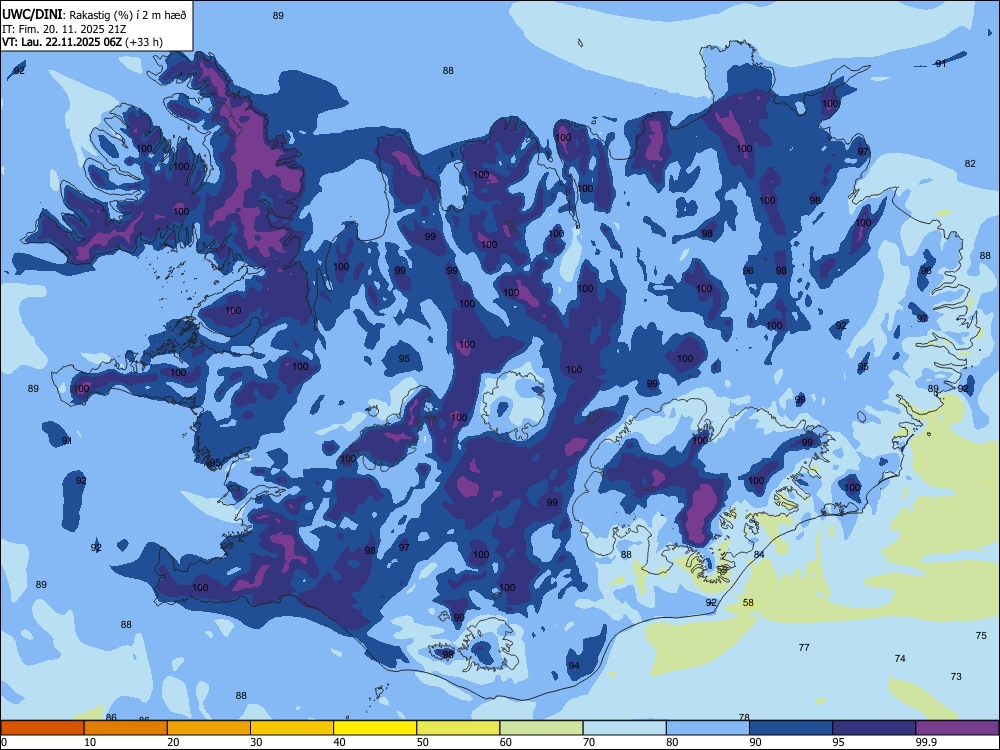This screenshot has height=750, width=1000.
Task: Click the legend tick label '60'
Action: click(x=506, y=742)
